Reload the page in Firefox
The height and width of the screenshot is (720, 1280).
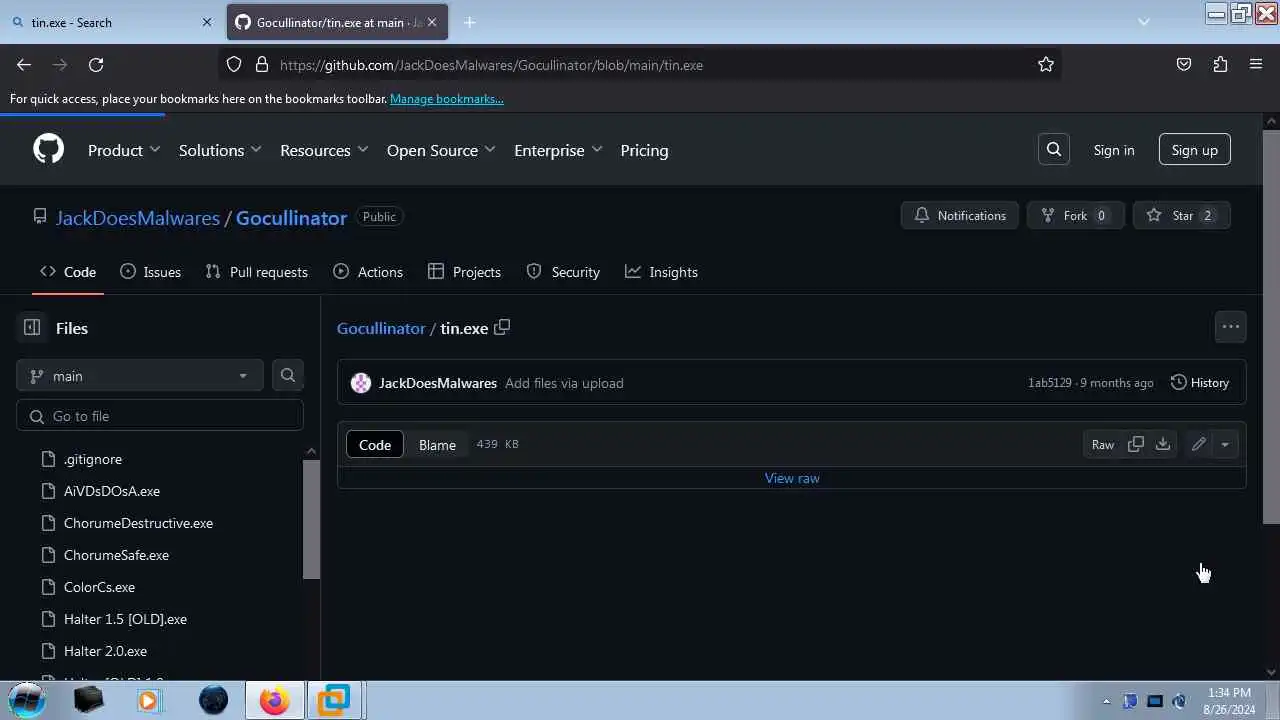(96, 65)
